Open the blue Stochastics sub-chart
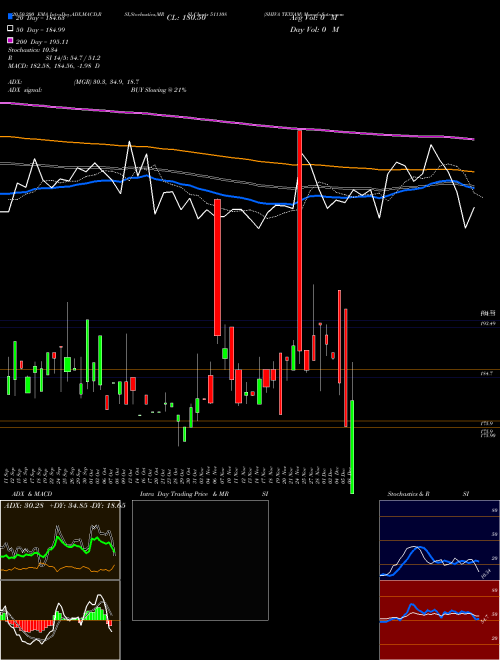The image size is (500, 660). pyautogui.click(x=439, y=540)
